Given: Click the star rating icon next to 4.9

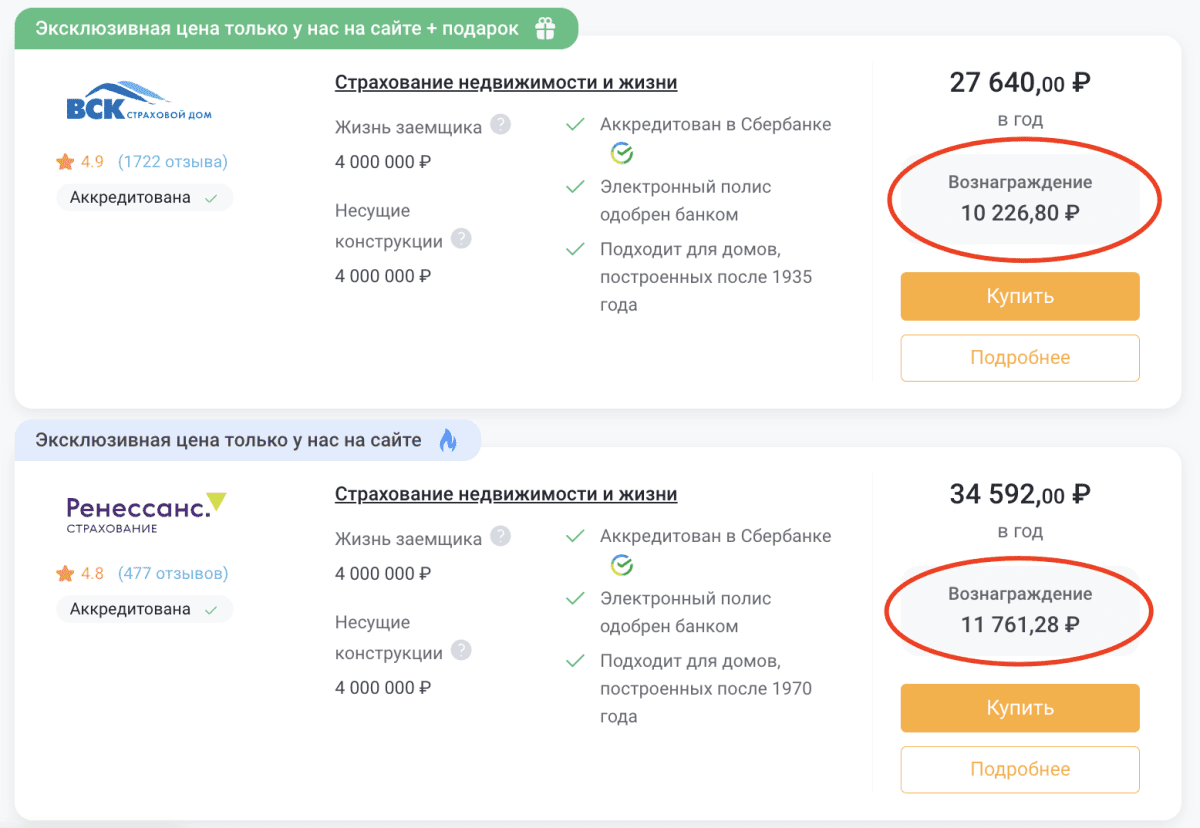Looking at the screenshot, I should click(x=65, y=161).
